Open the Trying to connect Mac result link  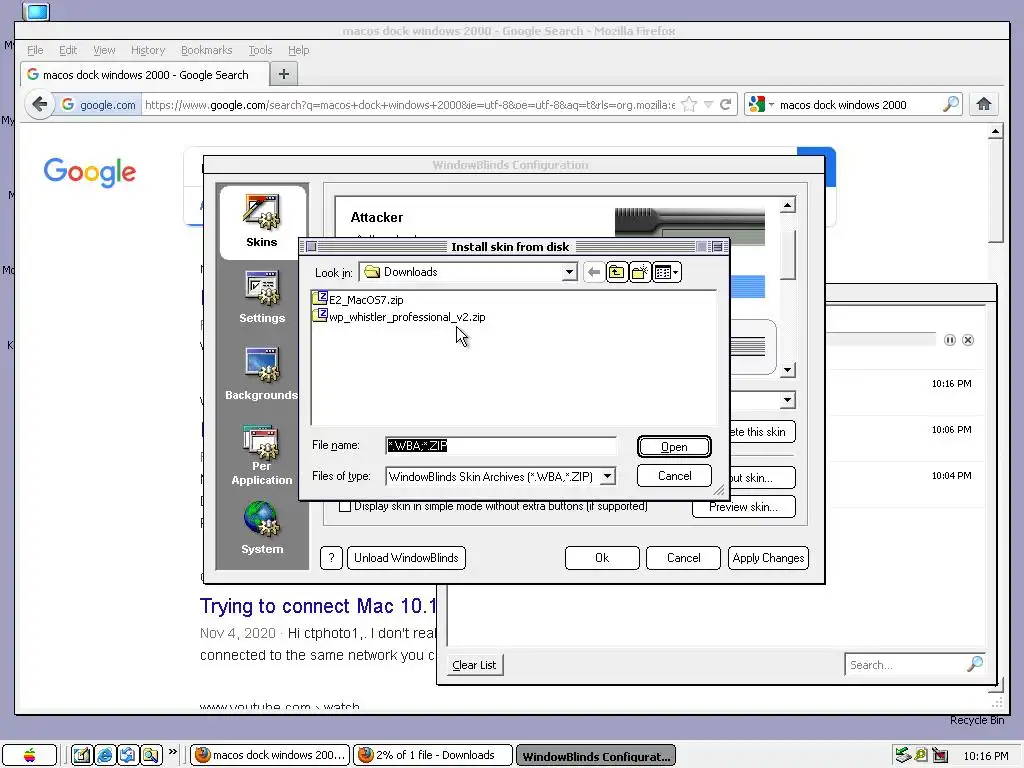(318, 606)
